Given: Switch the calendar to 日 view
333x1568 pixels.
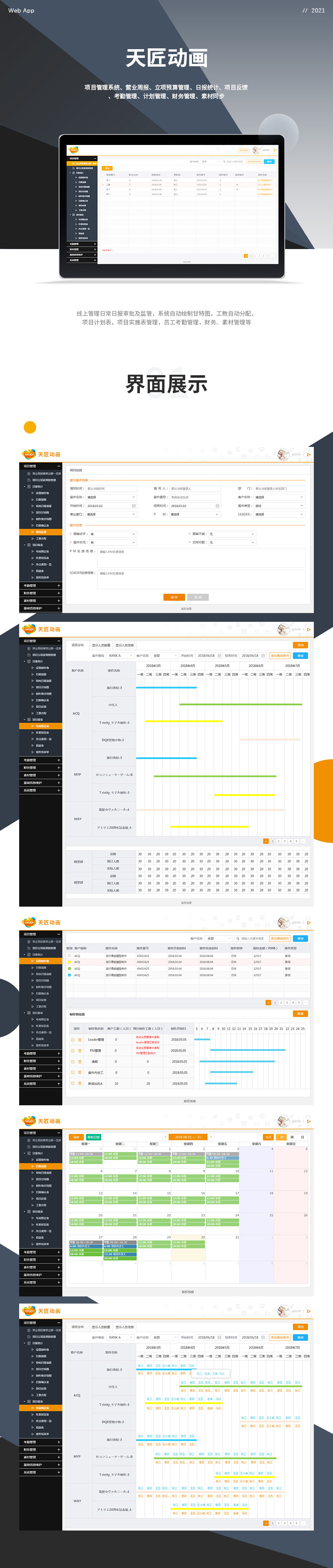Looking at the screenshot, I should coord(303,1137).
